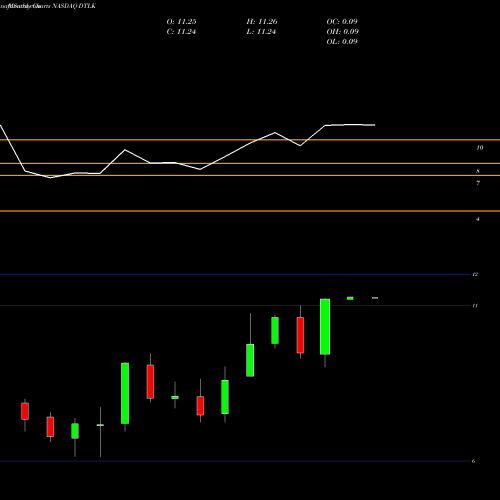Select the close value "C: 11.24"
The height and width of the screenshot is (500, 500).
pos(181,32)
